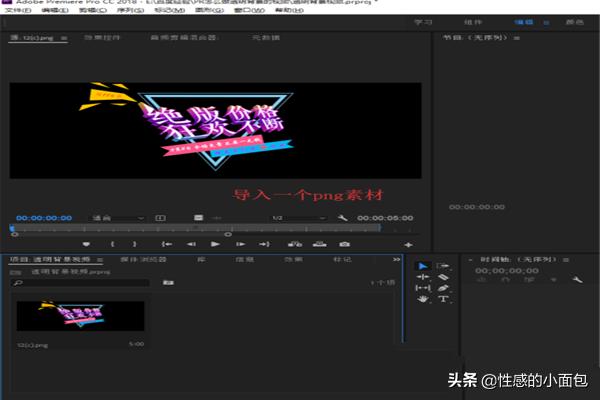The image size is (600, 400).
Task: Select the Type tool
Action: [443, 299]
